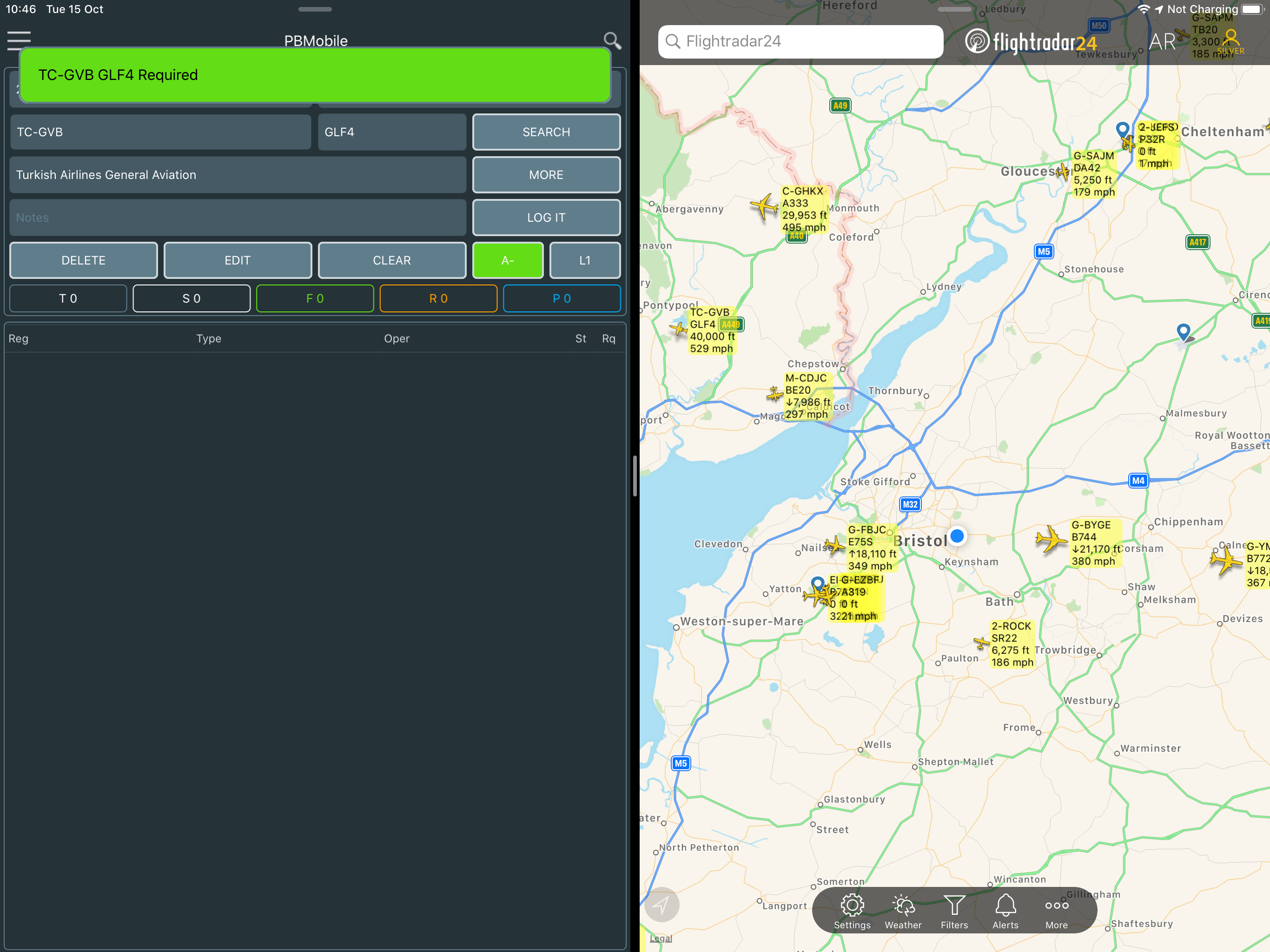This screenshot has width=1270, height=952.
Task: Open the AR view in Flightradar24
Action: click(1162, 41)
